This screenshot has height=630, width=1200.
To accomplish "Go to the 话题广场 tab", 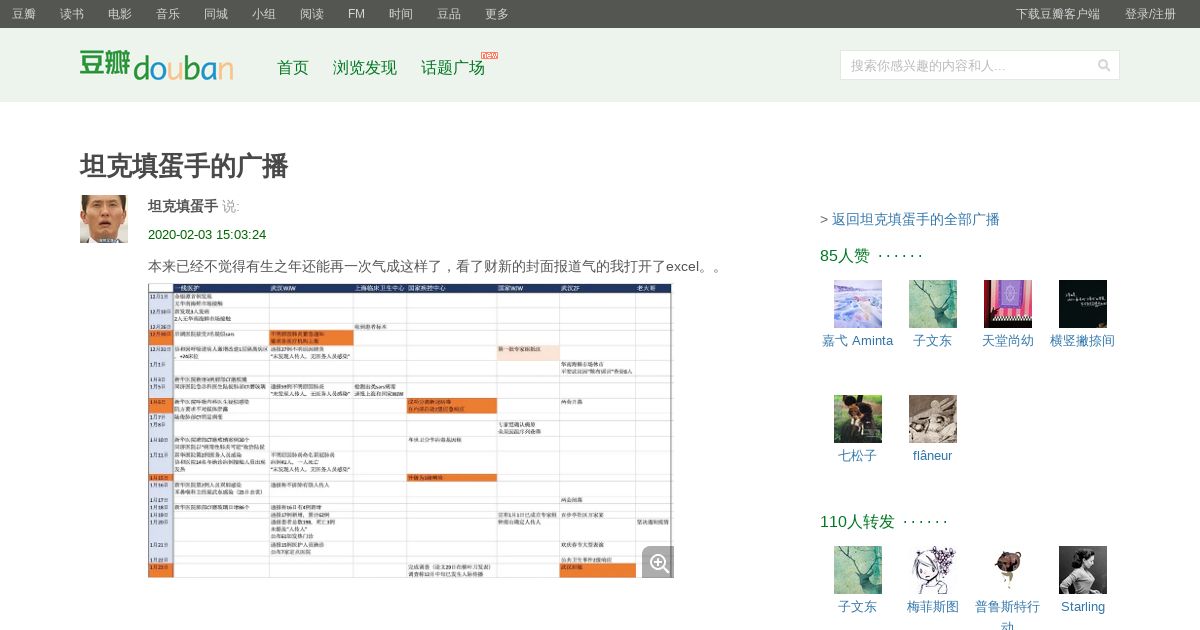I will (453, 68).
